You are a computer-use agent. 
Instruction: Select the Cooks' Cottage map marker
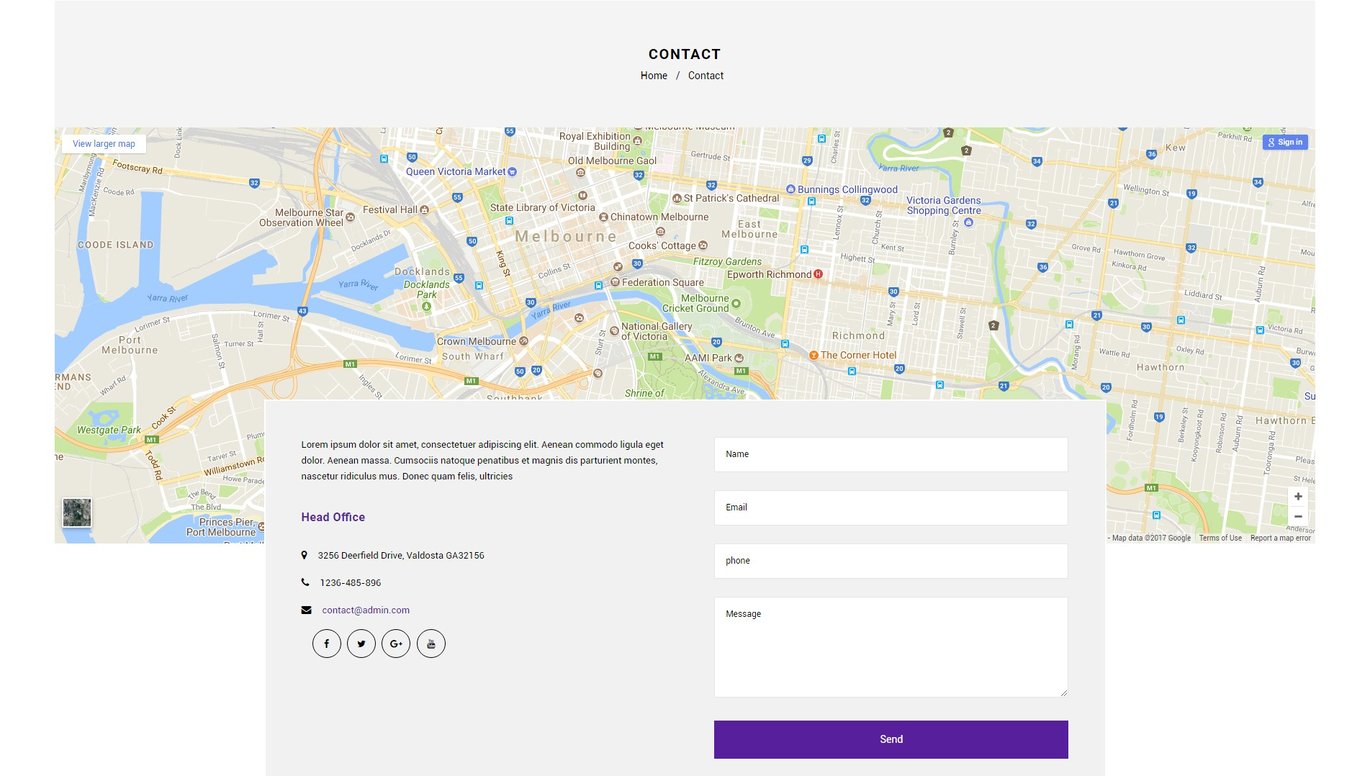pyautogui.click(x=702, y=245)
